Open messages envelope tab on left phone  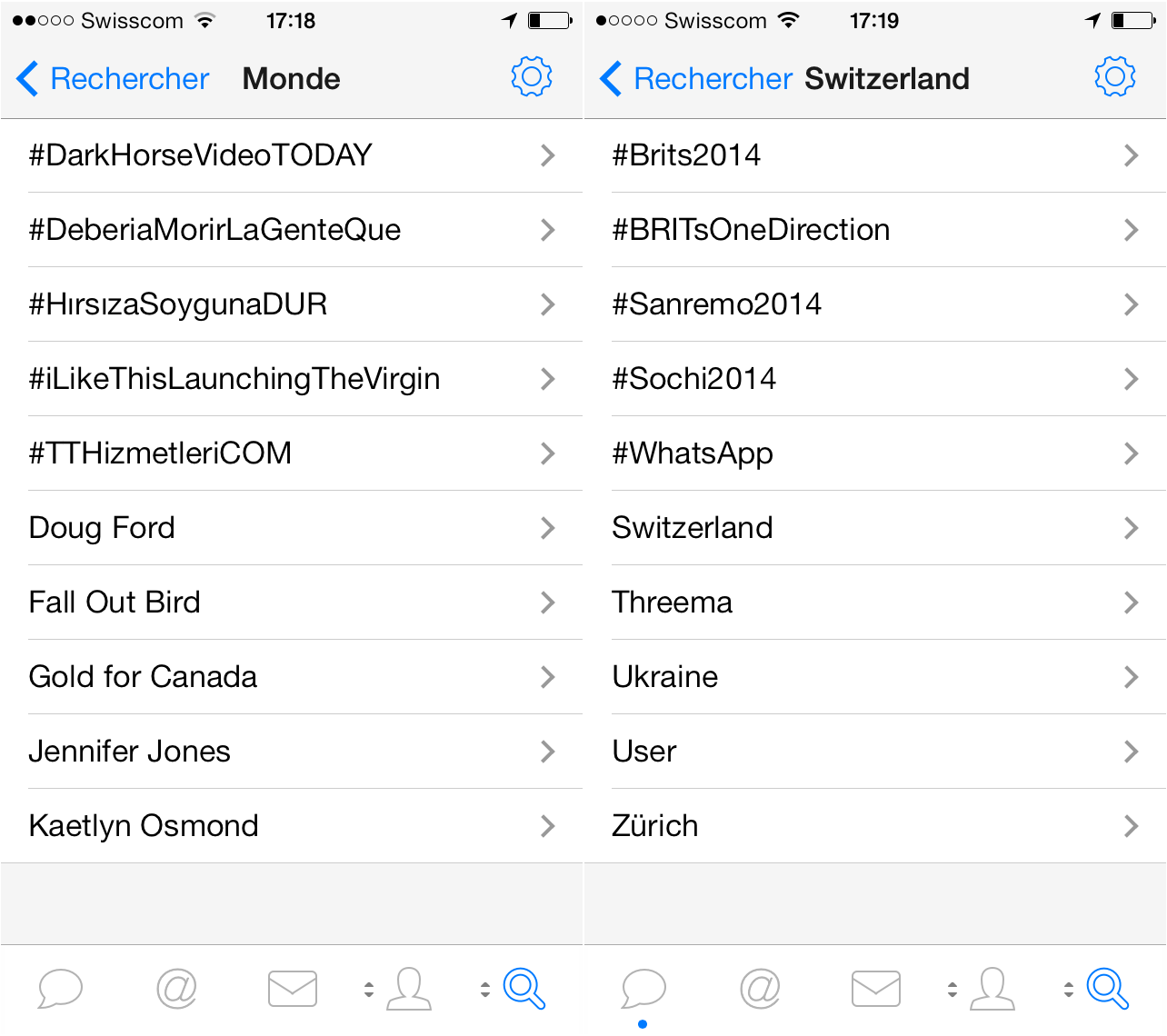pos(293,989)
